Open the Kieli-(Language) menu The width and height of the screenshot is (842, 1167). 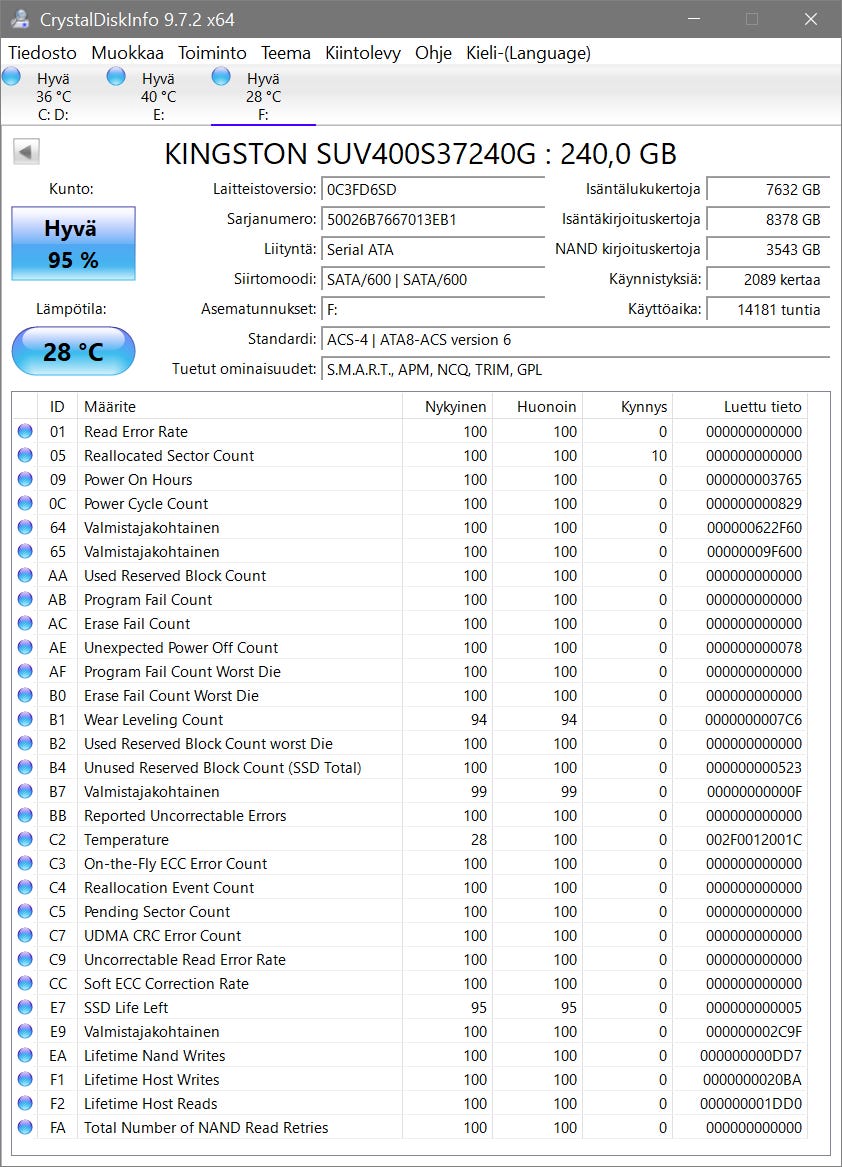tap(529, 53)
